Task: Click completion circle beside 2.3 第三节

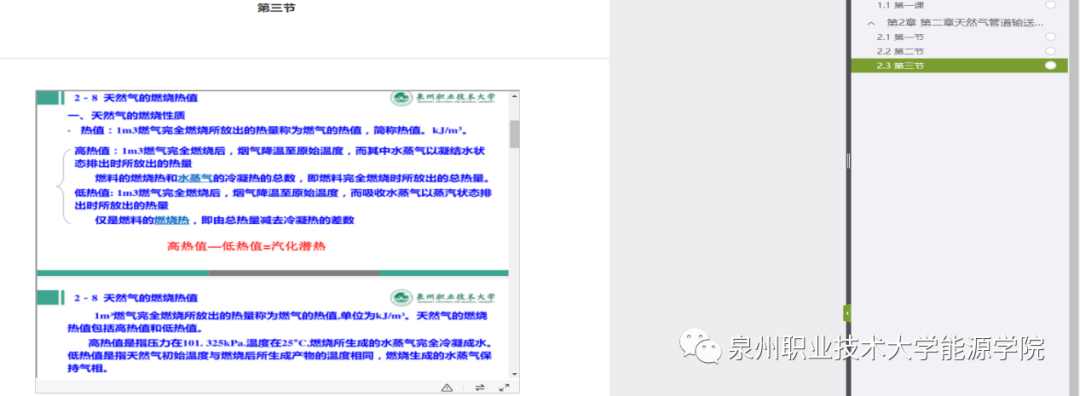Action: point(1050,65)
